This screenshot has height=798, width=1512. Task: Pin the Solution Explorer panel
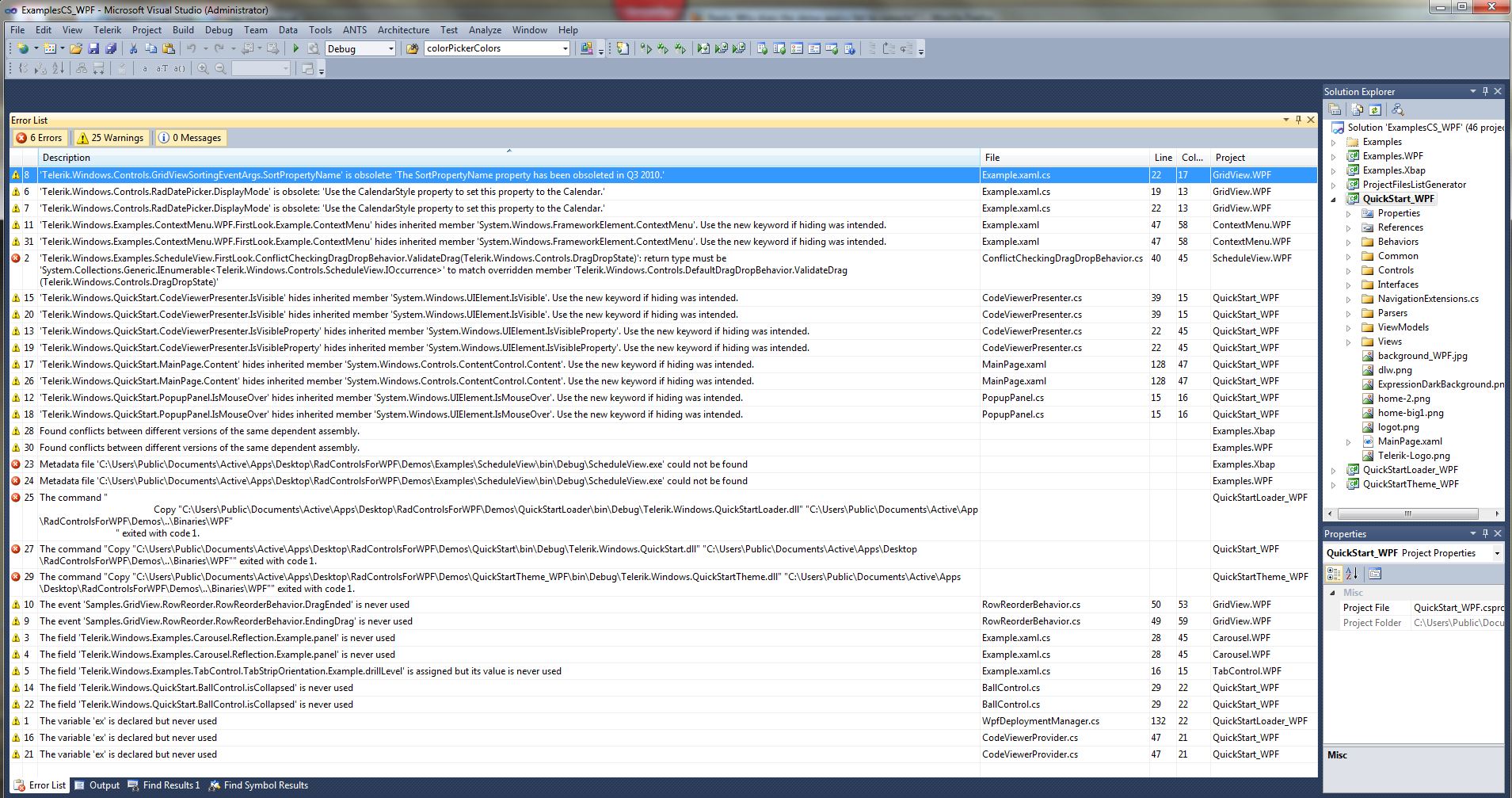(x=1485, y=91)
